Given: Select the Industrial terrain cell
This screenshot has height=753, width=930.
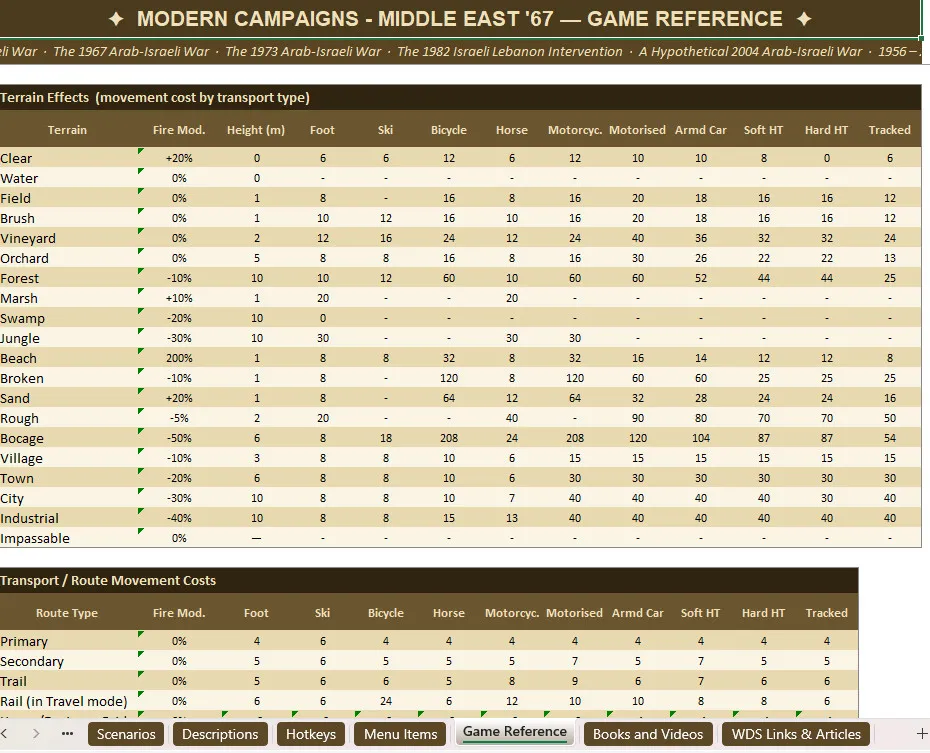Looking at the screenshot, I should pyautogui.click(x=69, y=518).
